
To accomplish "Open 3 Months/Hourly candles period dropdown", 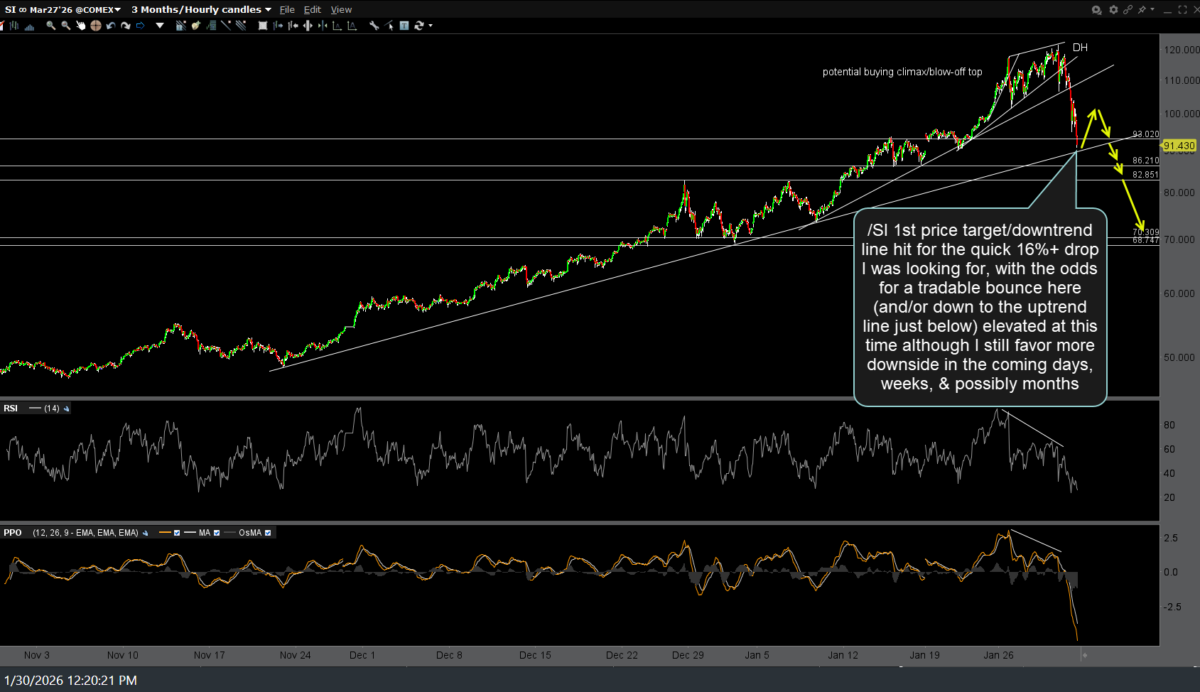I will click(201, 9).
